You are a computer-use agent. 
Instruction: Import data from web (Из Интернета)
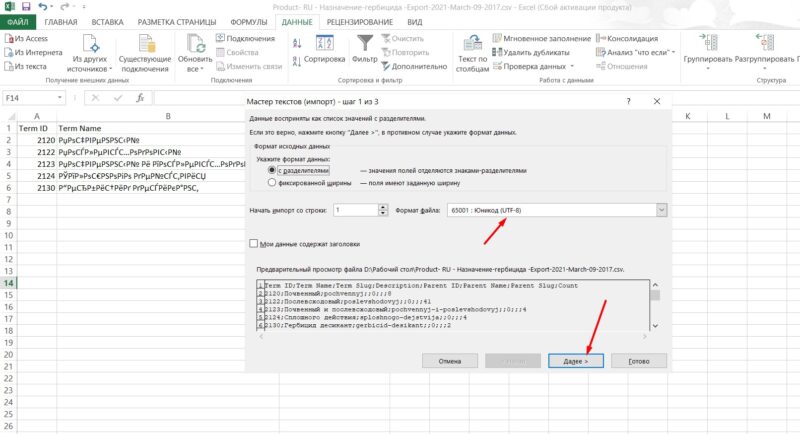tap(34, 53)
